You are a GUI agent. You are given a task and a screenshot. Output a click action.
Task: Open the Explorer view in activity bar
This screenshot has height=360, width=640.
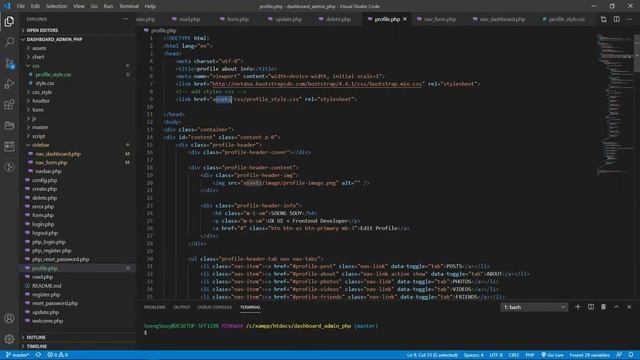click(9, 21)
